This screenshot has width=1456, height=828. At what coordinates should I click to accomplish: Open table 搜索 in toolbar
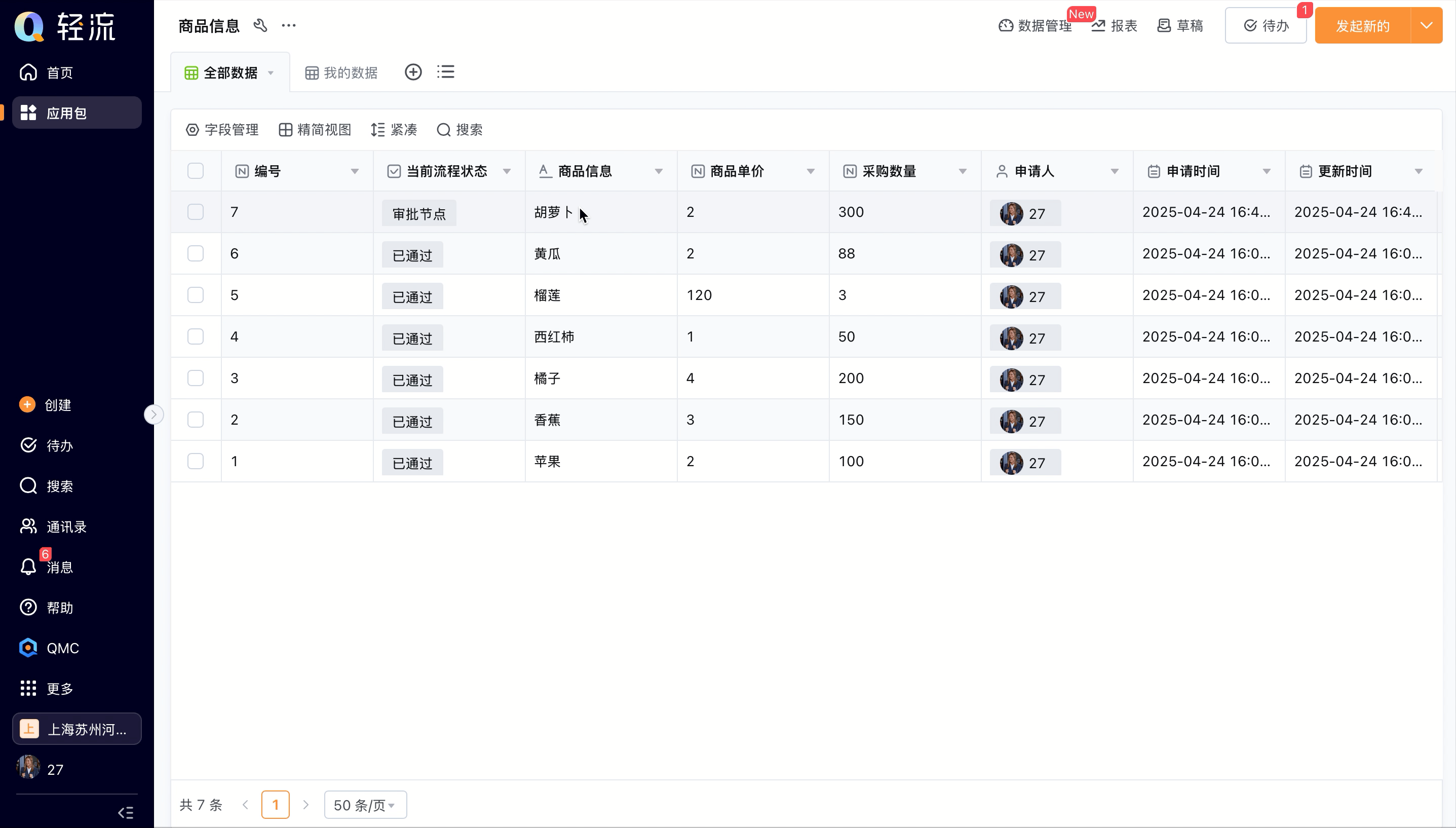(459, 130)
